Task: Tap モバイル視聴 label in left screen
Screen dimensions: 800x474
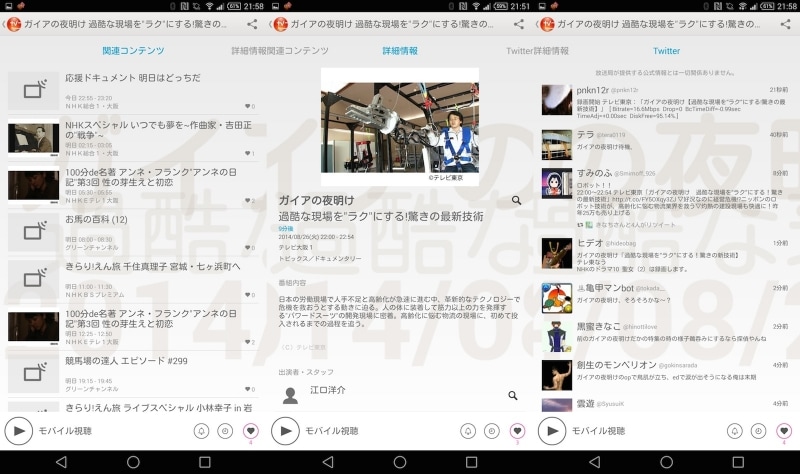Action: (65, 431)
